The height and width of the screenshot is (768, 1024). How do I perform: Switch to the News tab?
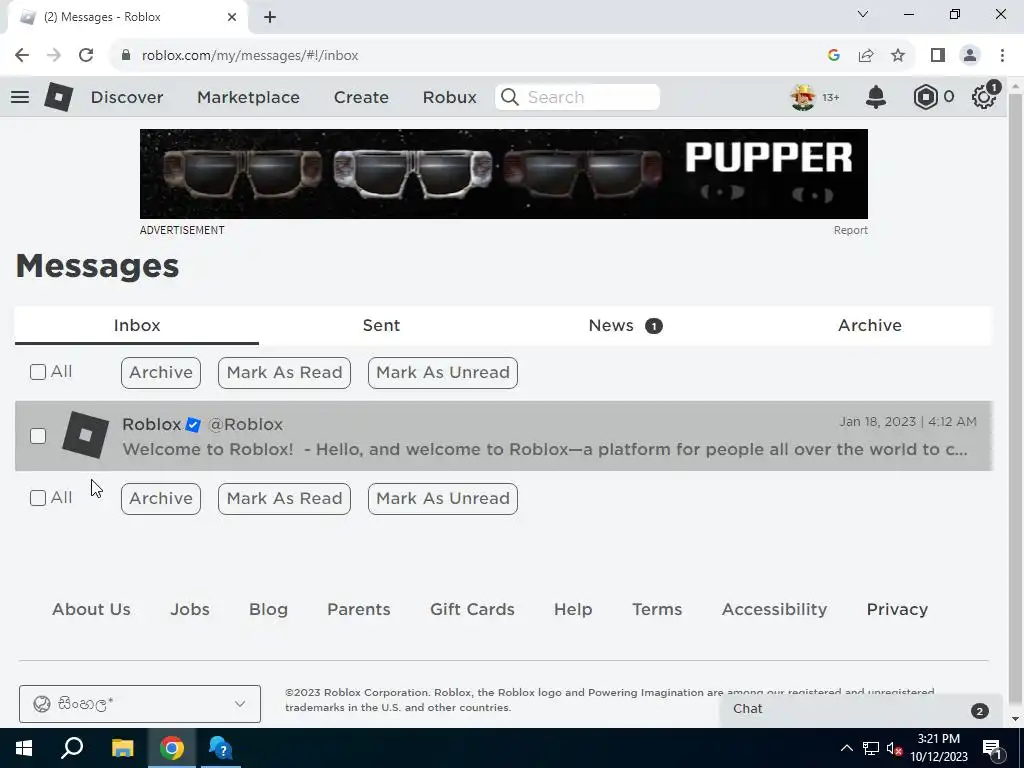(x=625, y=325)
